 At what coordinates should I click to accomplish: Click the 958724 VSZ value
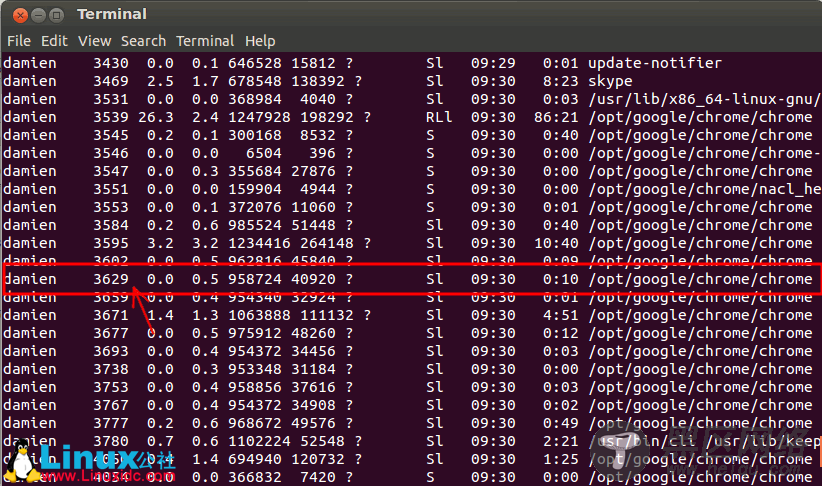[x=255, y=279]
